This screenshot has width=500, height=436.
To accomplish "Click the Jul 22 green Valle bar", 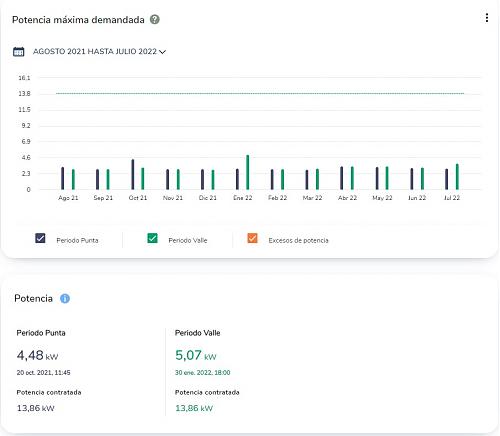I will point(457,177).
